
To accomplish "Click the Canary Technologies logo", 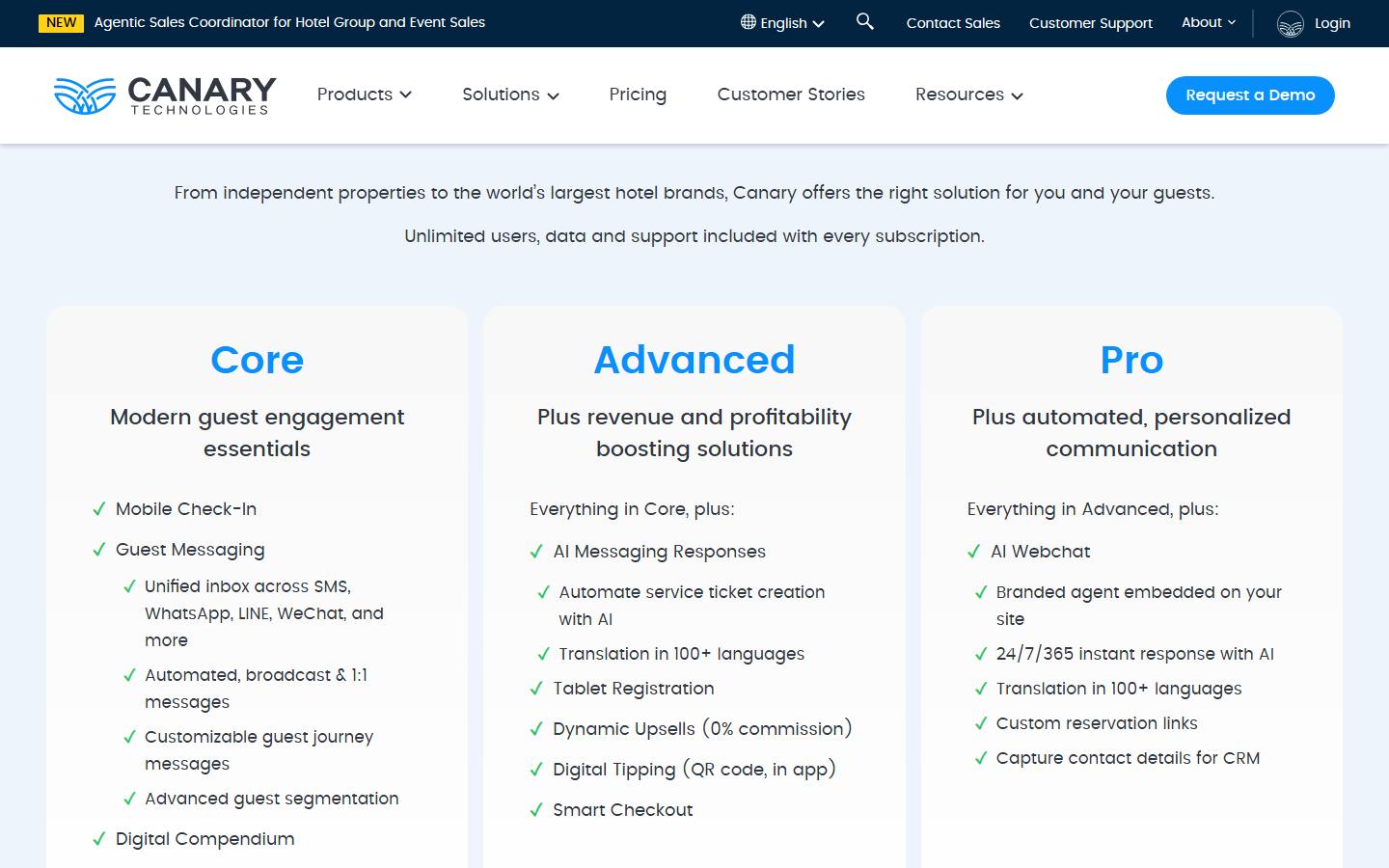I will pos(165,95).
